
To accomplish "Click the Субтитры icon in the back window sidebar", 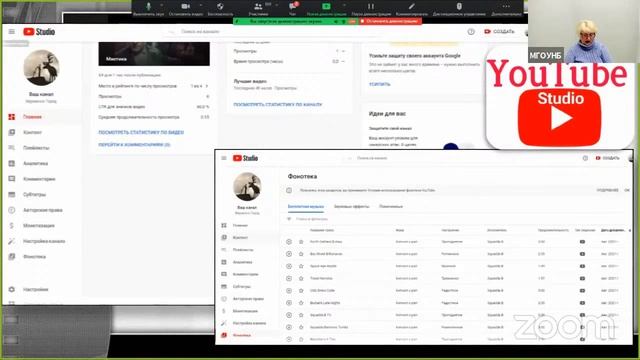I will tap(11, 194).
